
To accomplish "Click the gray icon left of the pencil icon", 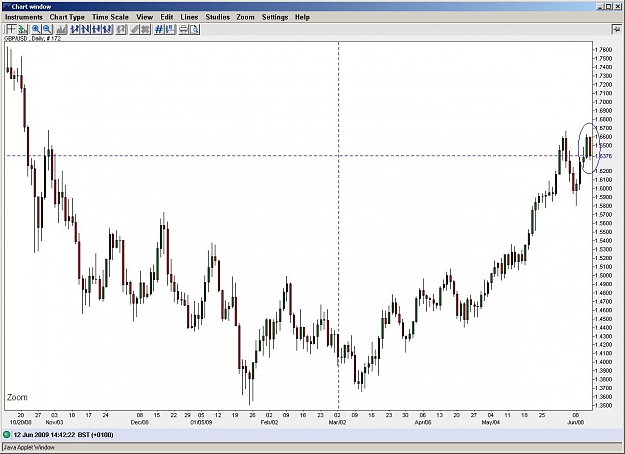I will click(121, 29).
